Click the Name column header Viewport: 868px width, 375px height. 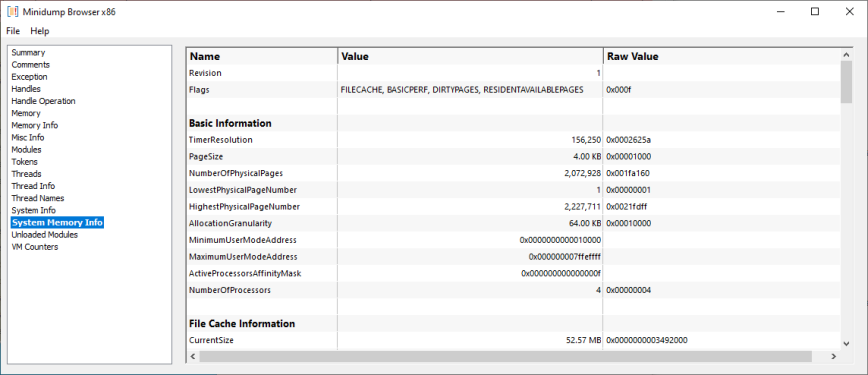(262, 56)
